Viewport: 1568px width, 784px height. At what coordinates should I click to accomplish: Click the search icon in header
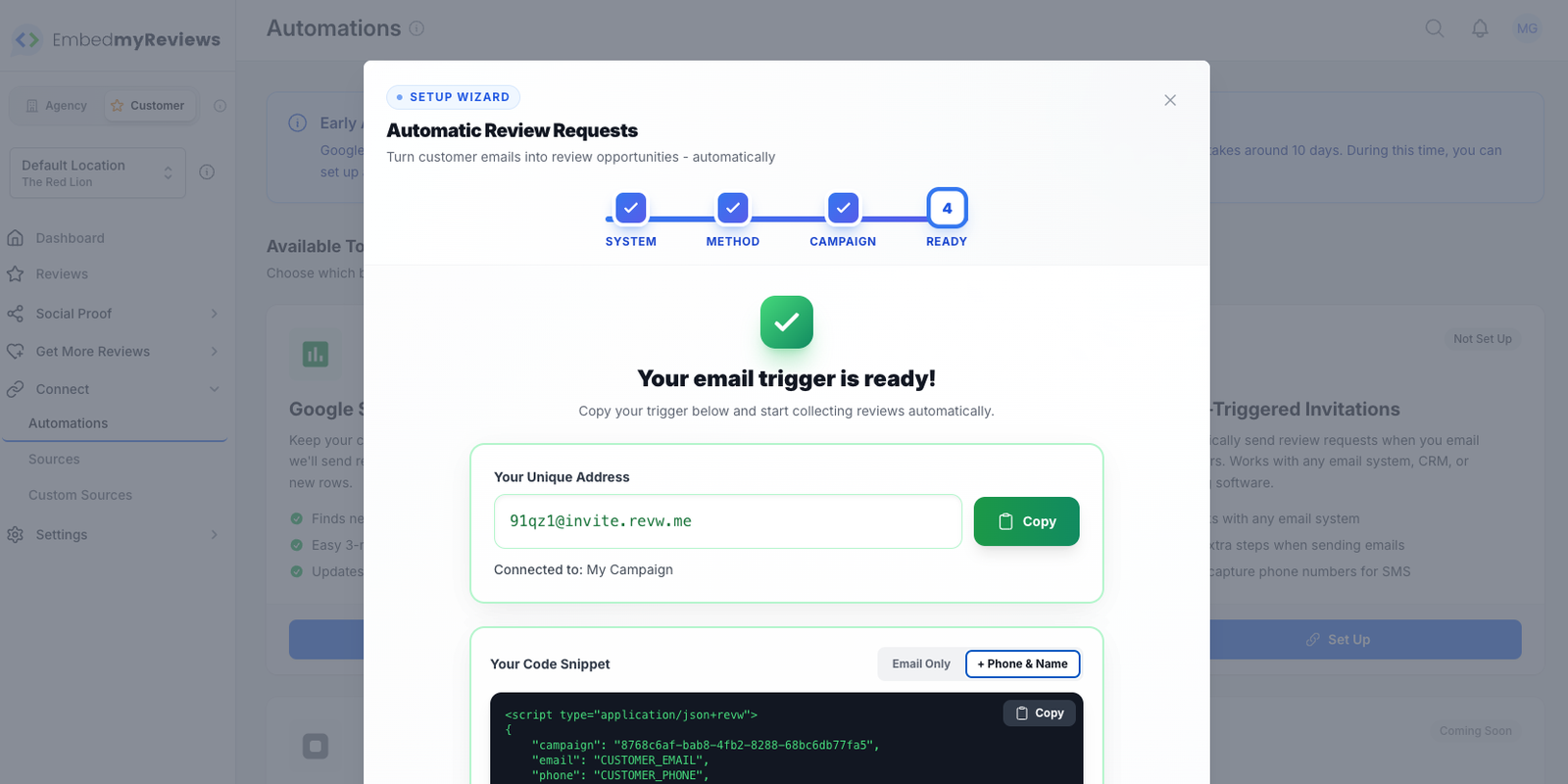(x=1435, y=28)
